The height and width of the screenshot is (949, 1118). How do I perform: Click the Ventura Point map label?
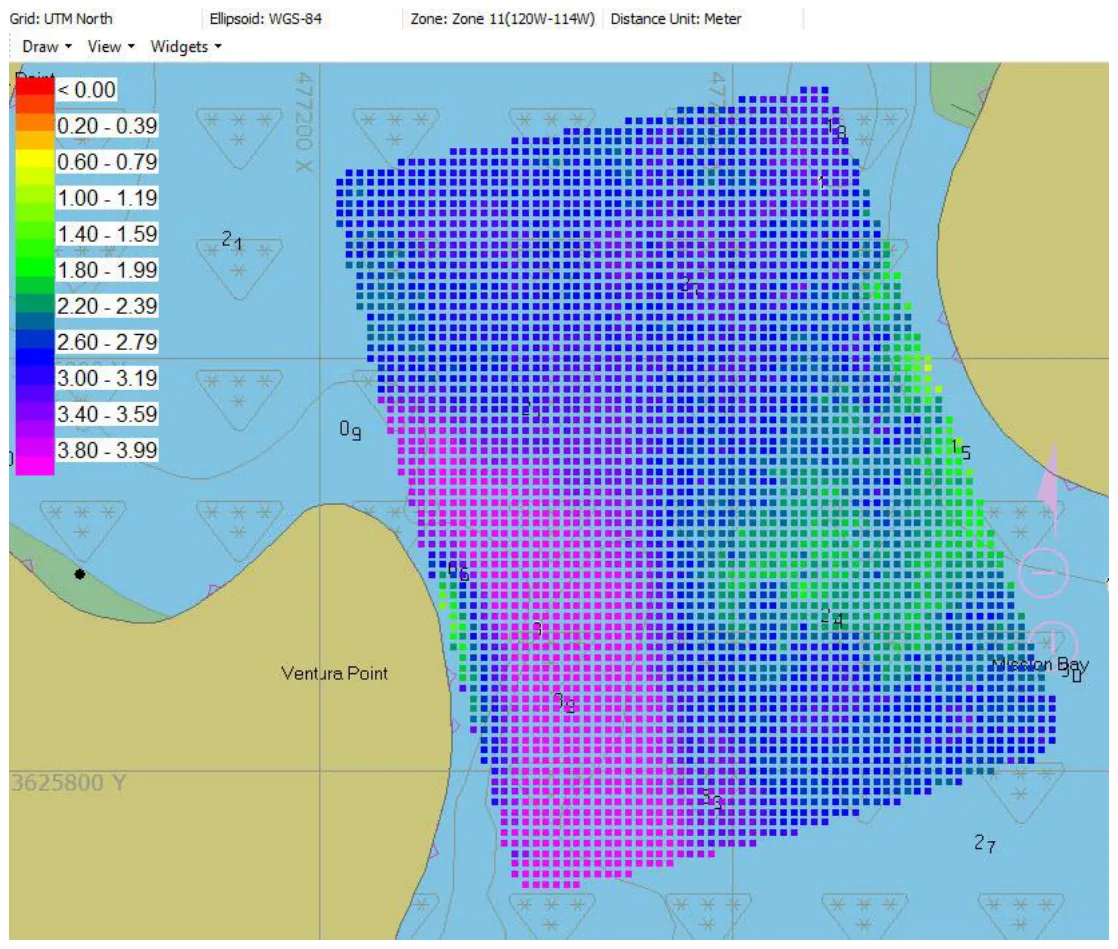pyautogui.click(x=334, y=673)
